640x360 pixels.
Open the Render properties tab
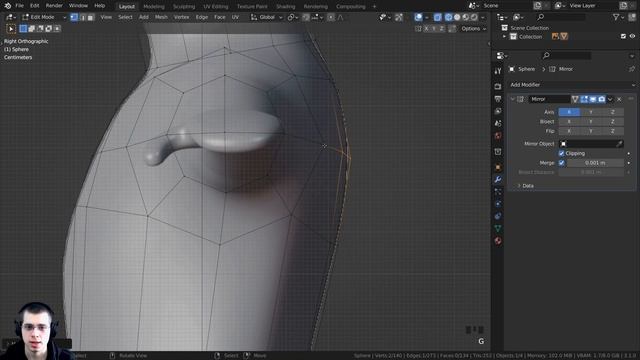[x=498, y=87]
